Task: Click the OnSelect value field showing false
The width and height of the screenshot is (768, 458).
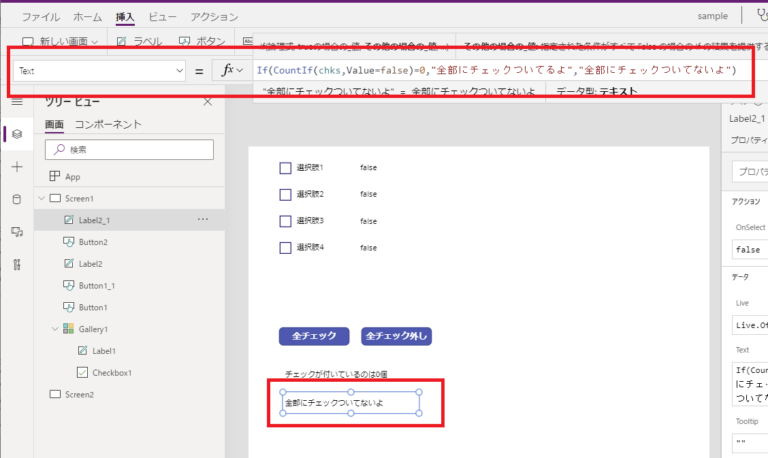Action: pyautogui.click(x=750, y=250)
